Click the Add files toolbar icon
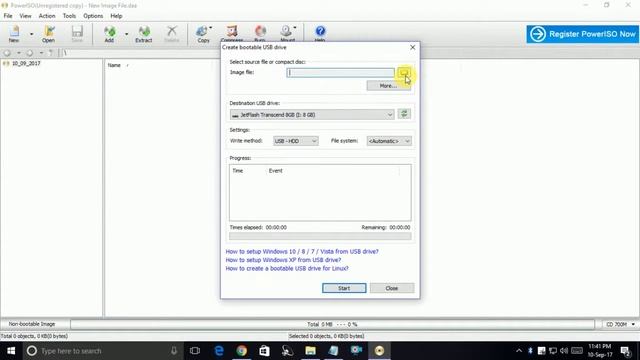Image resolution: width=640 pixels, height=360 pixels. coord(109,34)
